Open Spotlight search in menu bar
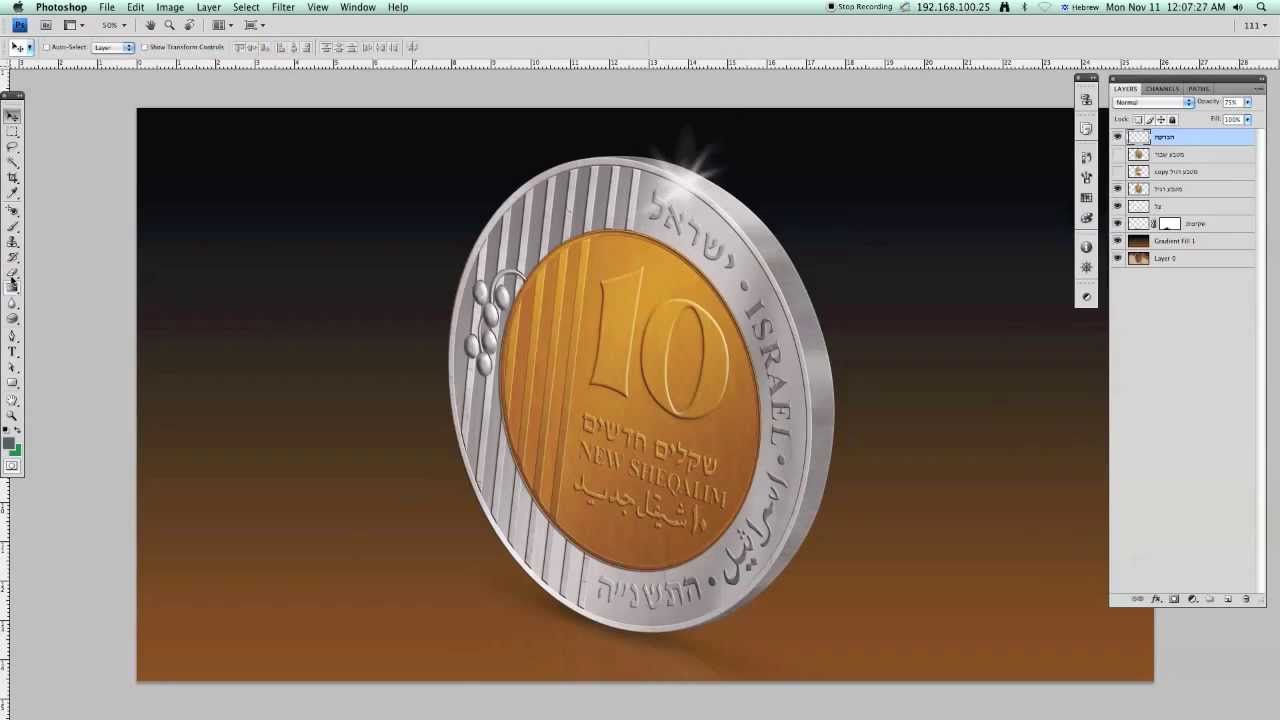 click(1262, 7)
